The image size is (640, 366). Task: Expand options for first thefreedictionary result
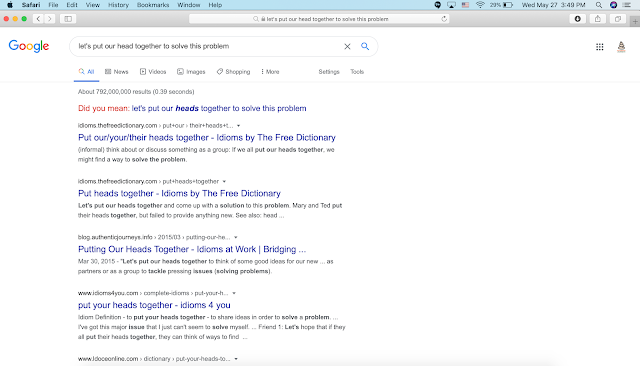pyautogui.click(x=238, y=126)
